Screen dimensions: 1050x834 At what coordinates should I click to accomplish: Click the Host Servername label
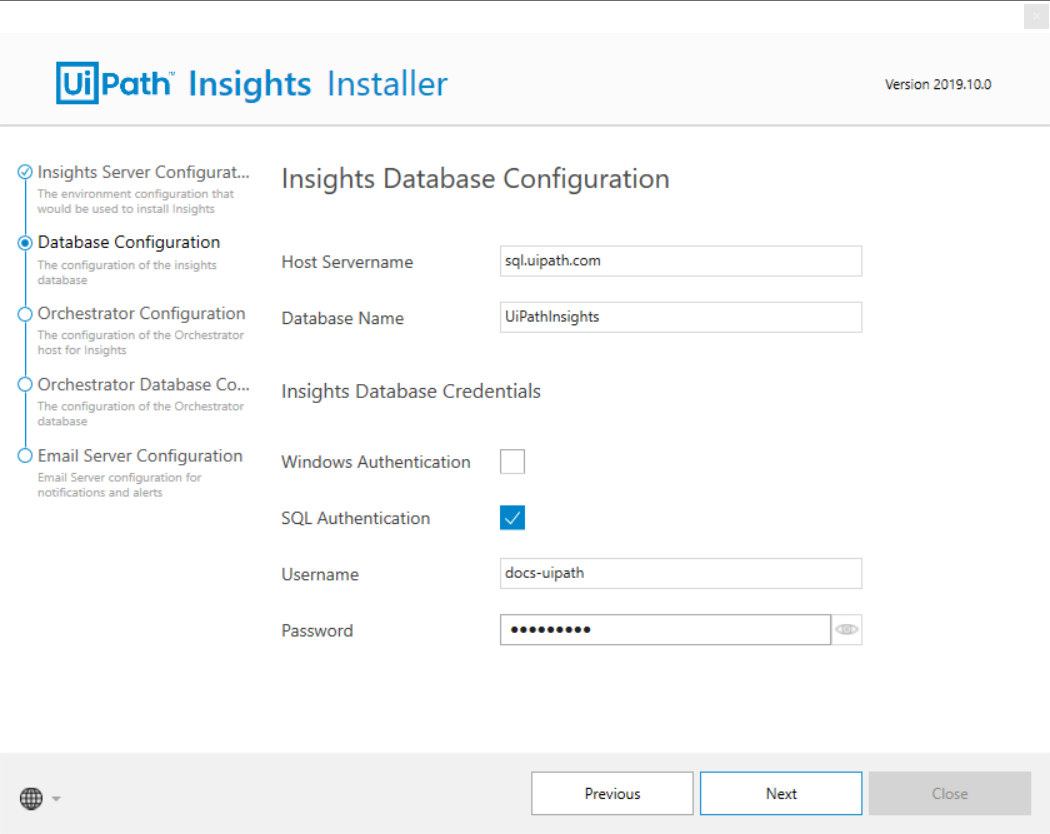coord(347,262)
